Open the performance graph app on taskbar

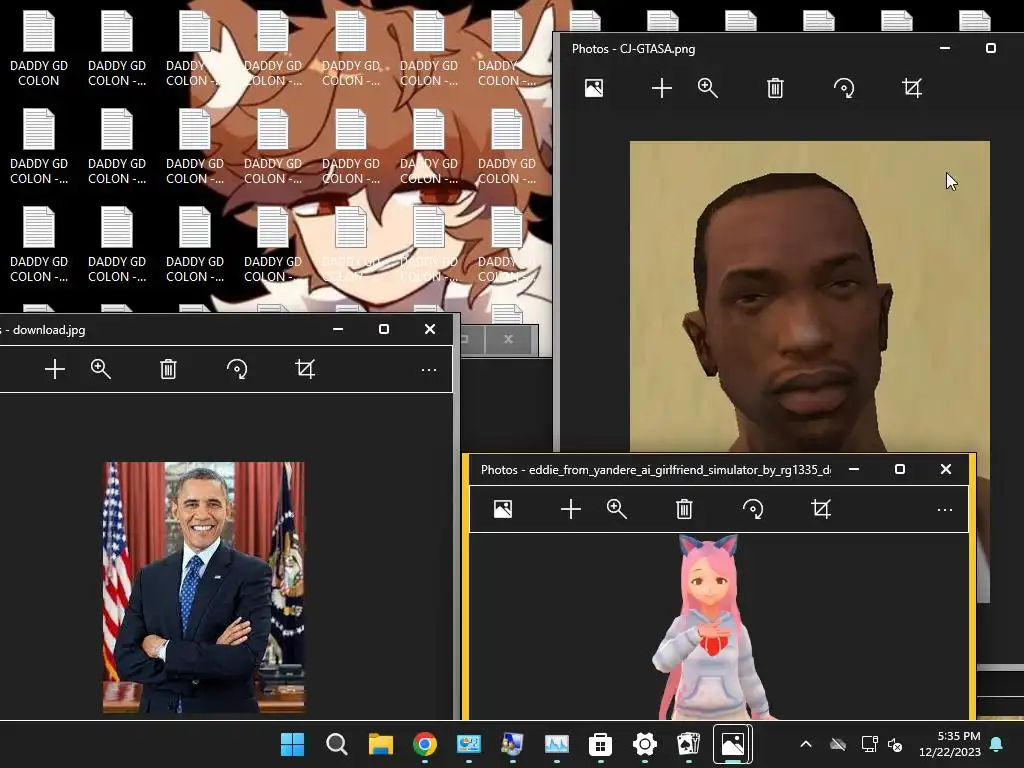tap(556, 744)
